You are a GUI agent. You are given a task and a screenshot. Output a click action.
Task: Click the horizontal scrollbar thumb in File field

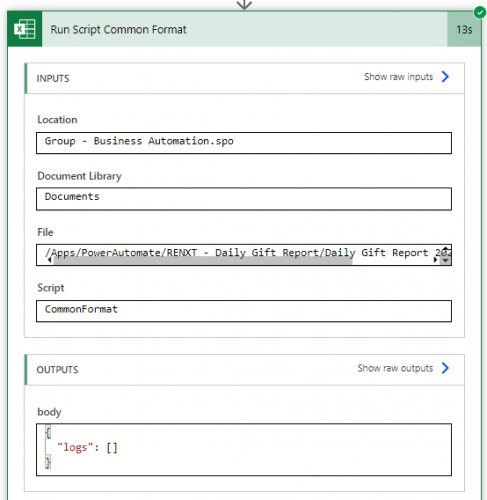pos(203,261)
